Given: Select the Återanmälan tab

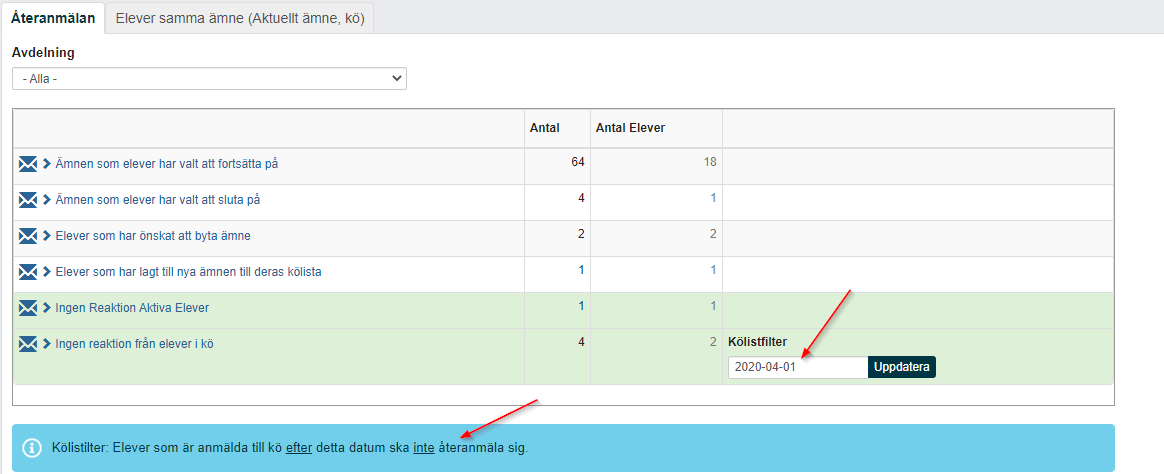Looking at the screenshot, I should coord(53,19).
